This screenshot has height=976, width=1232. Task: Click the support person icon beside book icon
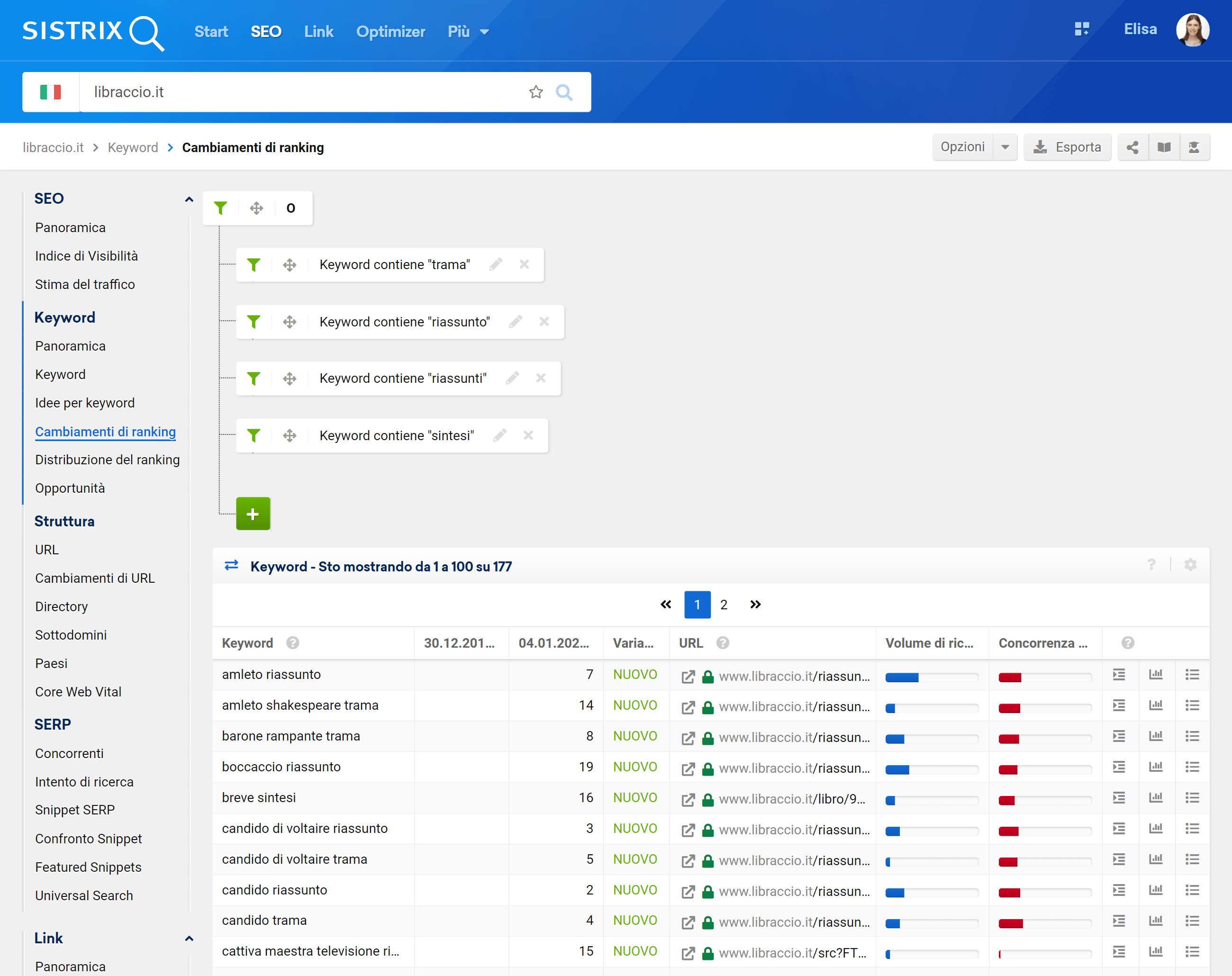1194,147
